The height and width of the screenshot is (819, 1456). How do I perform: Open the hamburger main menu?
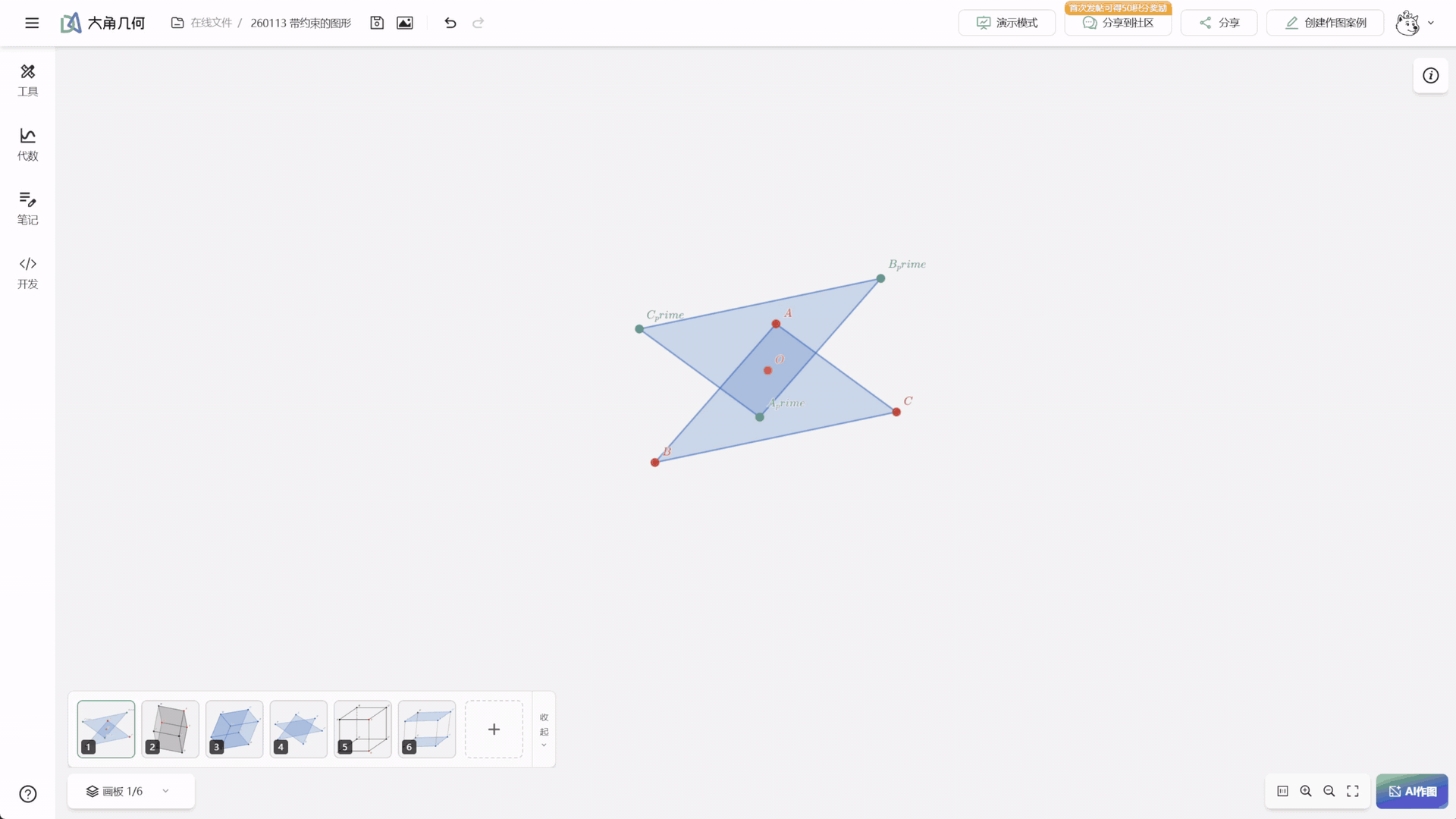pos(32,23)
